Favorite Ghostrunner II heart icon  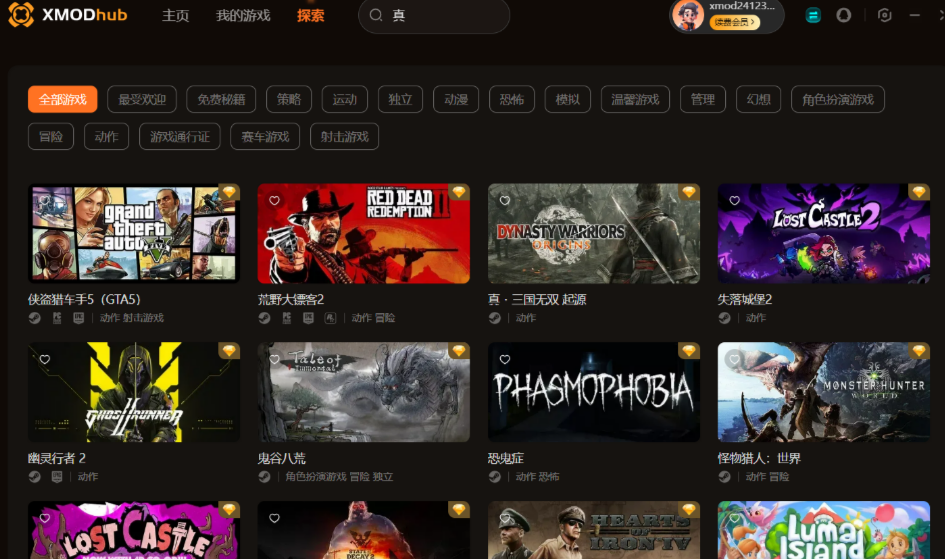point(45,359)
